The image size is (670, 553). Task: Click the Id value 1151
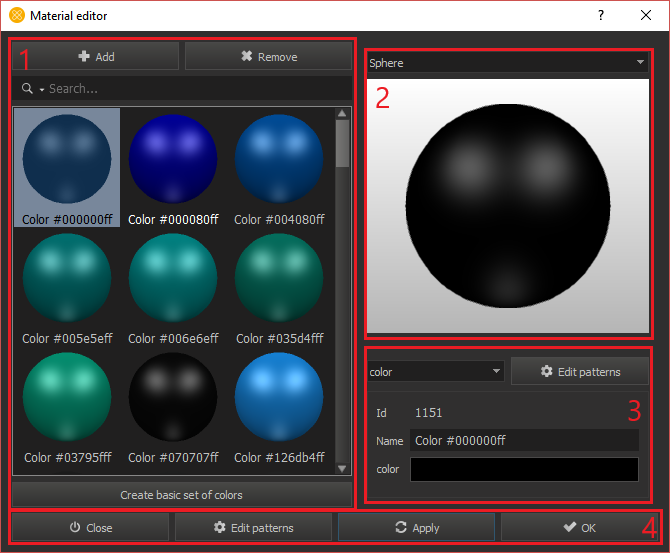[429, 413]
